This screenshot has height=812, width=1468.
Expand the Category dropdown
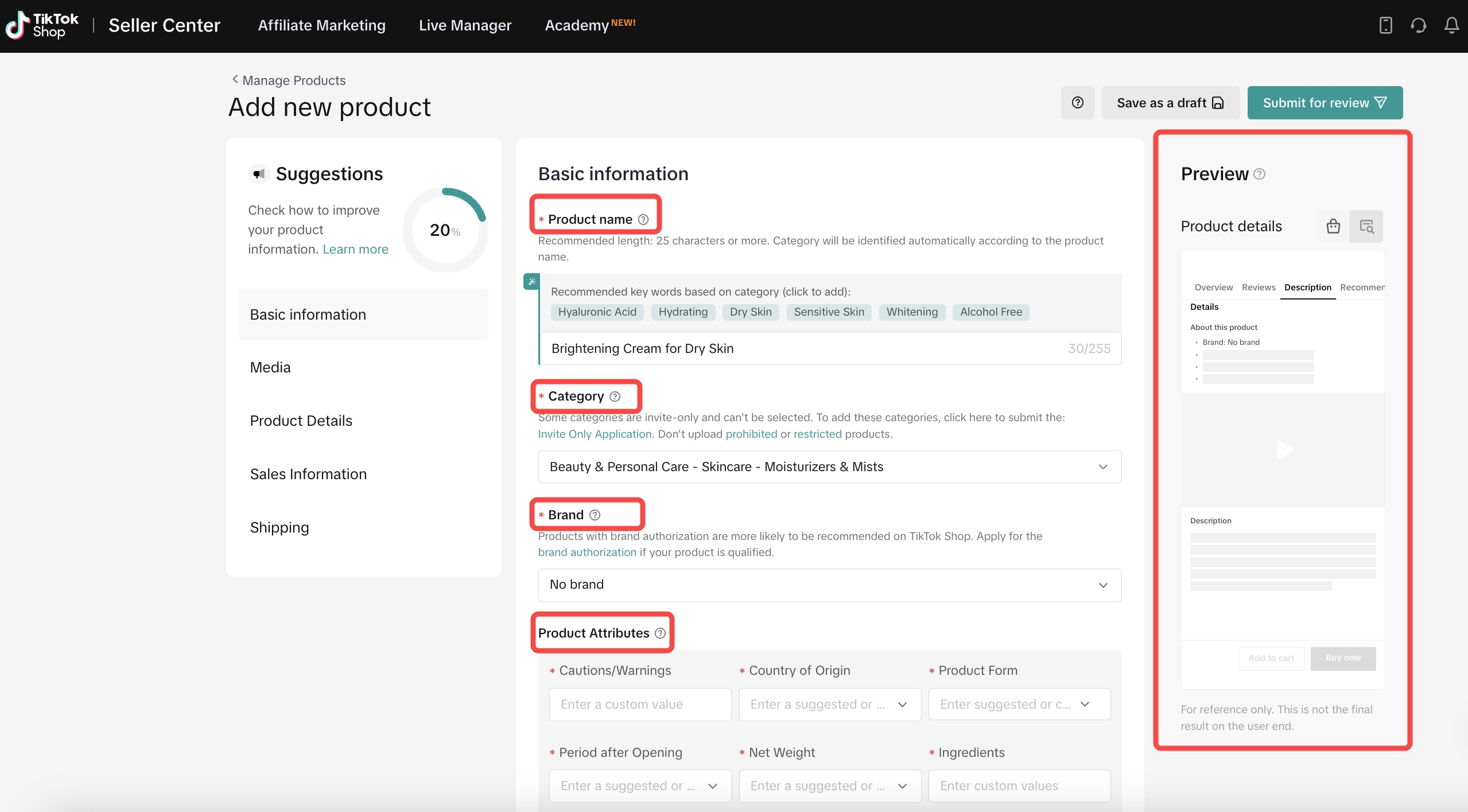click(829, 467)
